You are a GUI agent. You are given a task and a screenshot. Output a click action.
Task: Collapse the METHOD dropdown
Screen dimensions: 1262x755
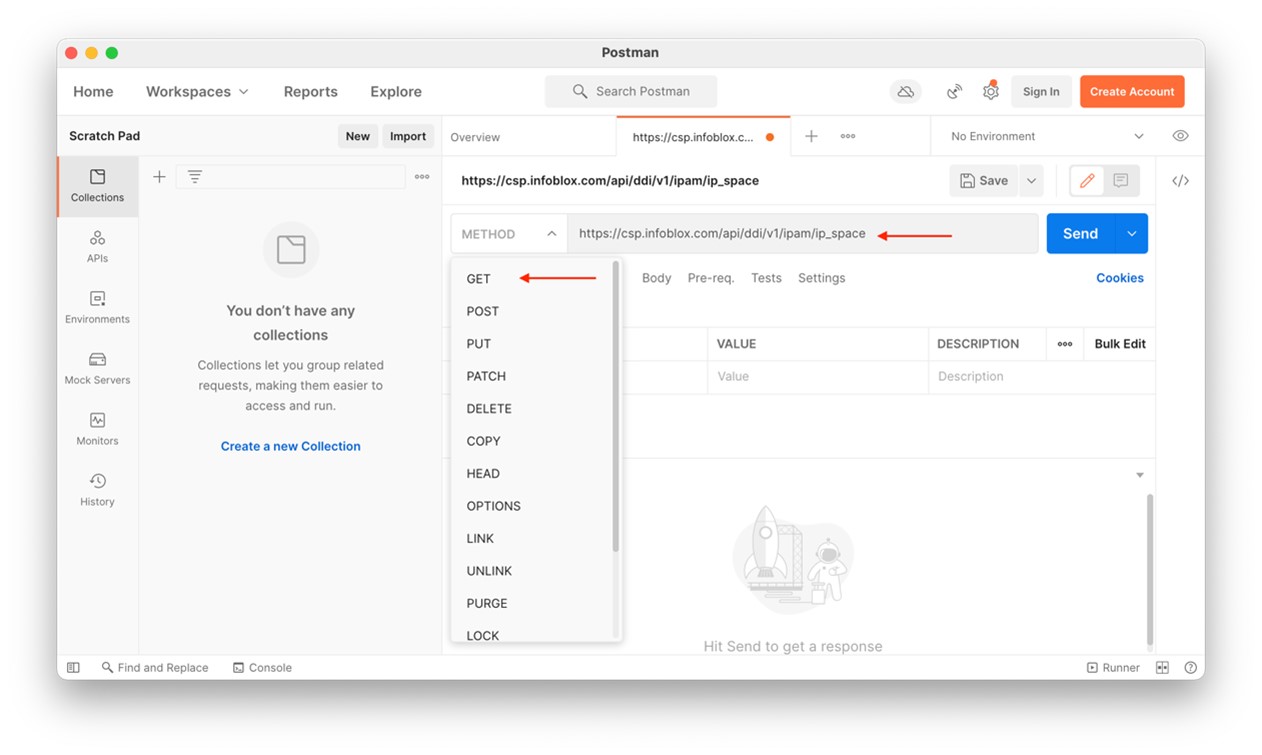point(509,234)
